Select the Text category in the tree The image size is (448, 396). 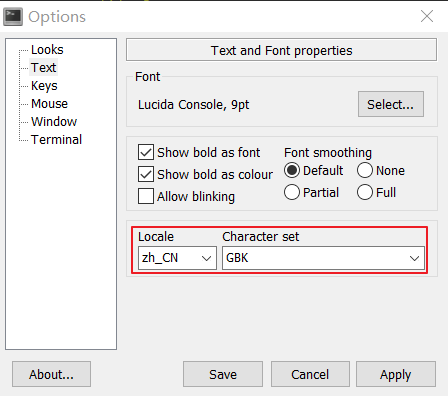click(43, 68)
